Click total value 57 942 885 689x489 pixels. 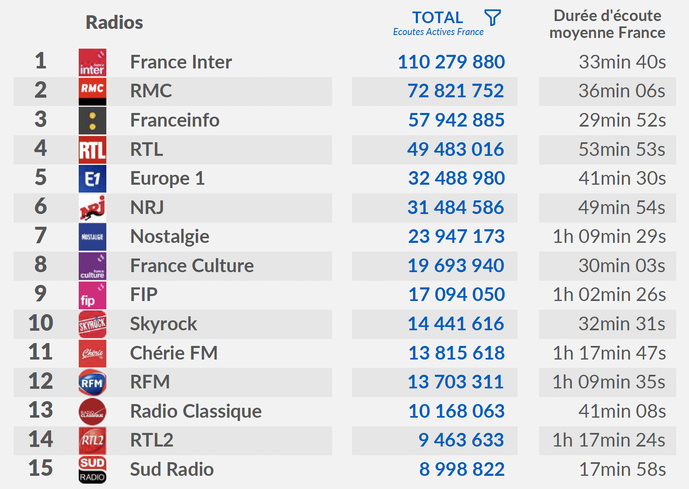click(x=457, y=120)
